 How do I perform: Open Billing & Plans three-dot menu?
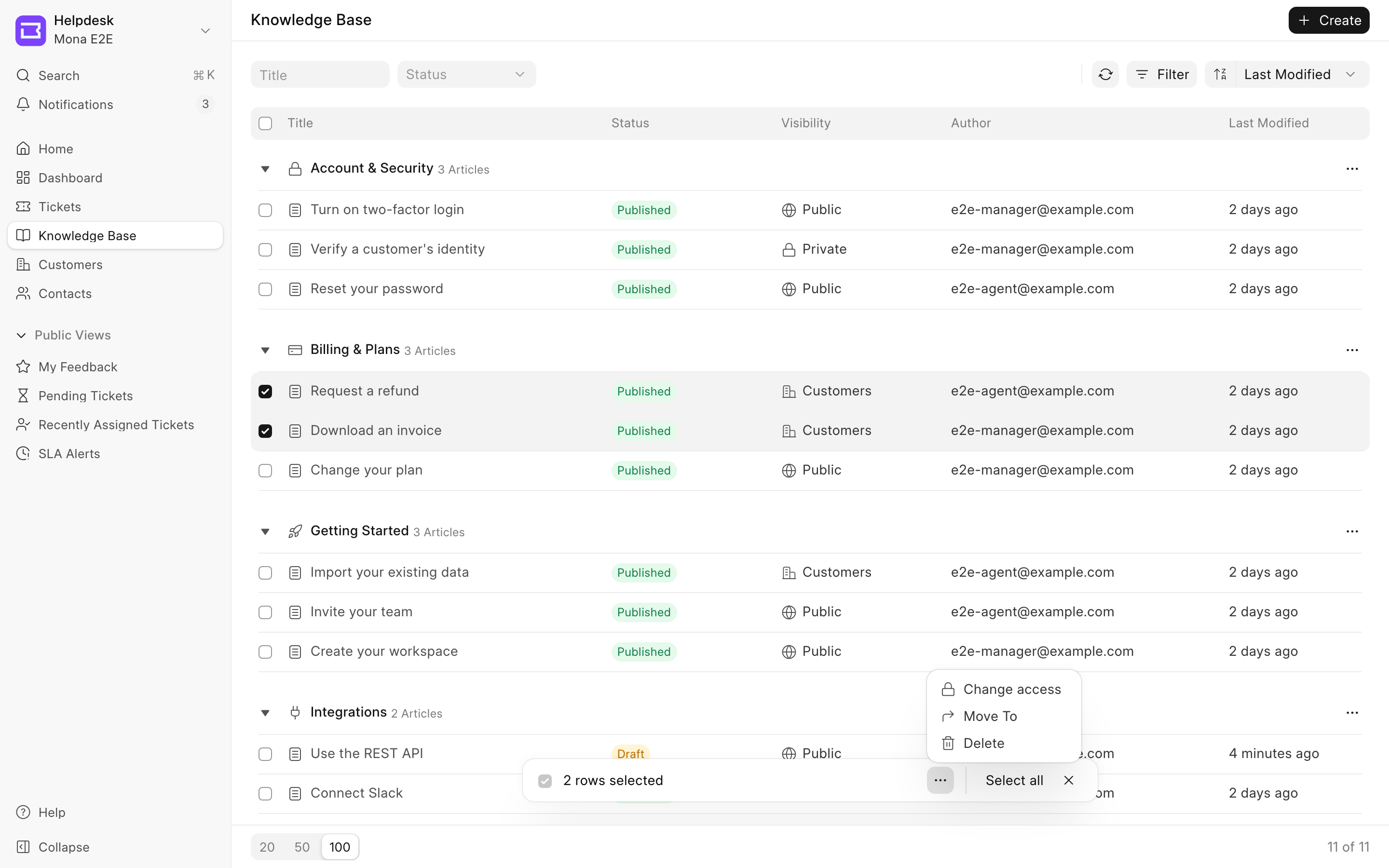point(1352,350)
